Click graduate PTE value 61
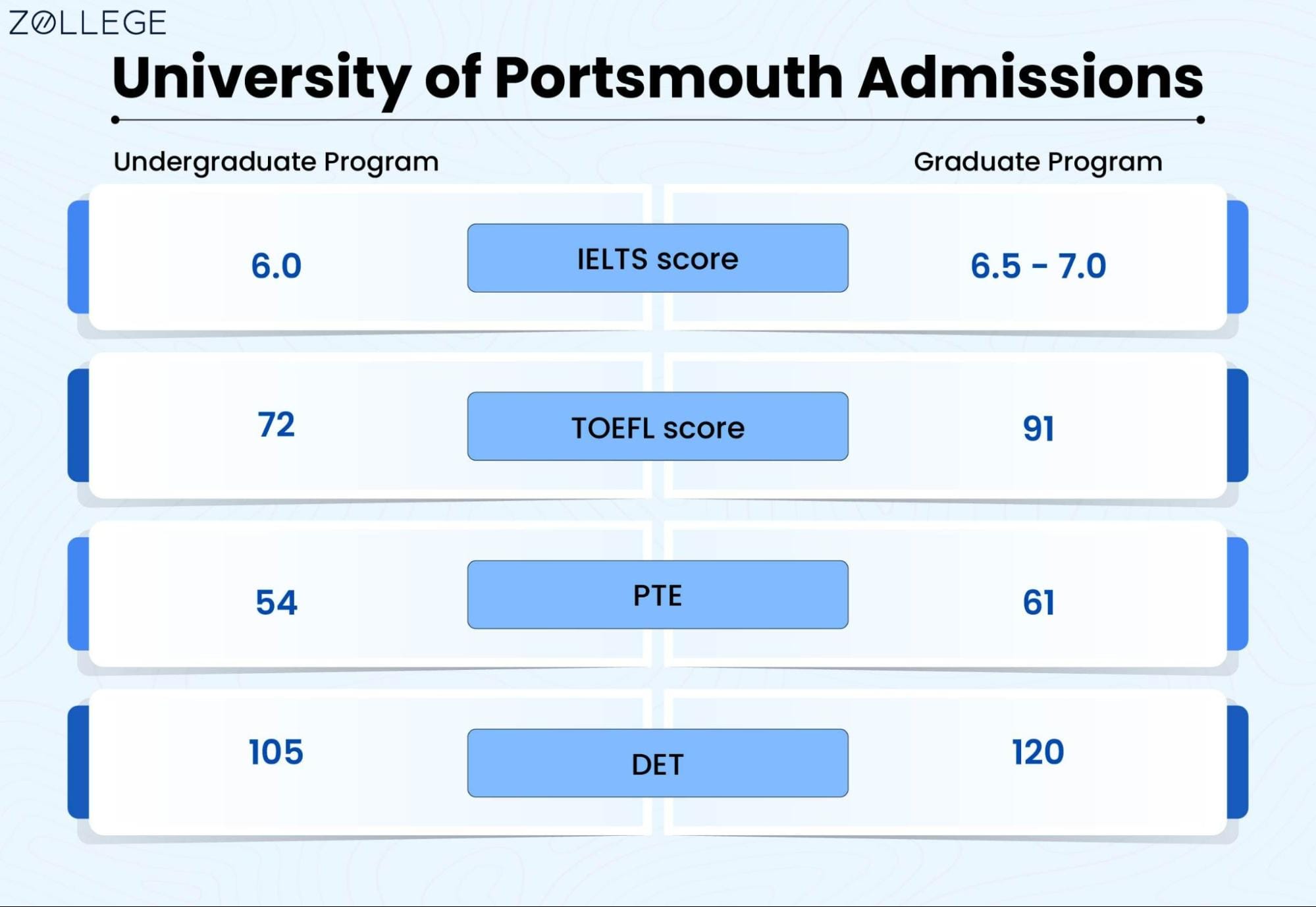The height and width of the screenshot is (907, 1316). tap(1038, 603)
